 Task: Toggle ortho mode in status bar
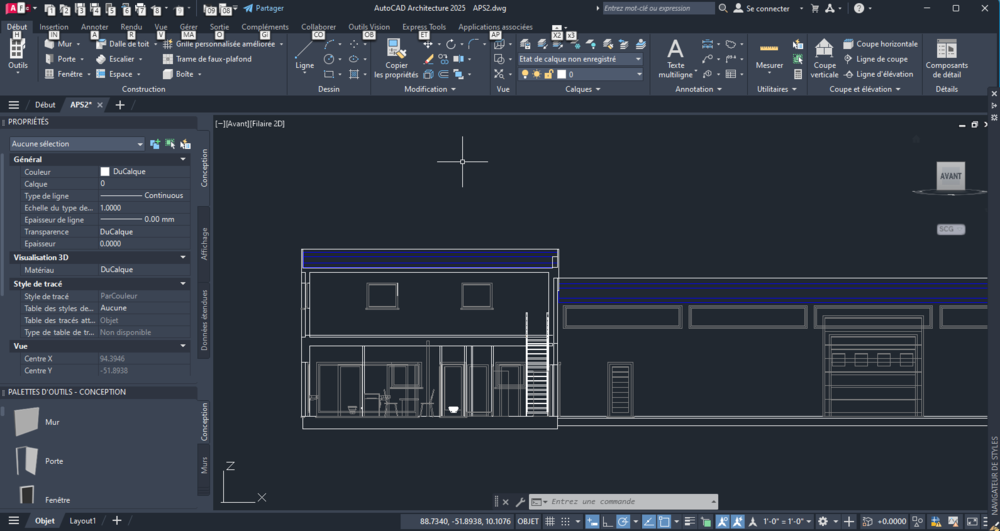(x=607, y=521)
